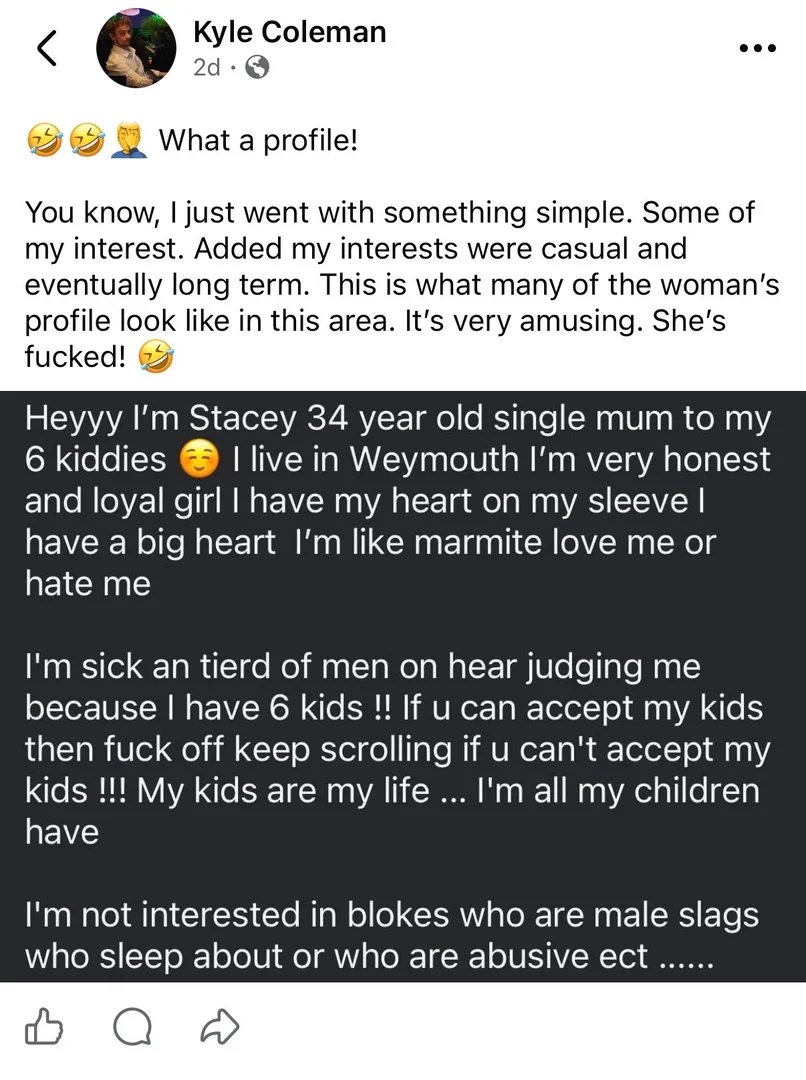Tap the second laughing emoji in caption
The image size is (806, 1080).
(87, 141)
